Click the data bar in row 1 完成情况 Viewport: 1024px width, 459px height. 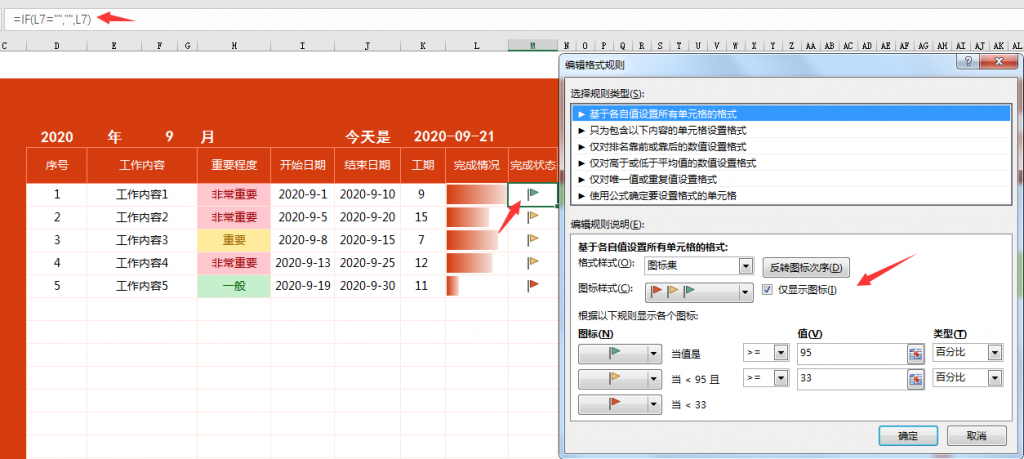click(473, 194)
